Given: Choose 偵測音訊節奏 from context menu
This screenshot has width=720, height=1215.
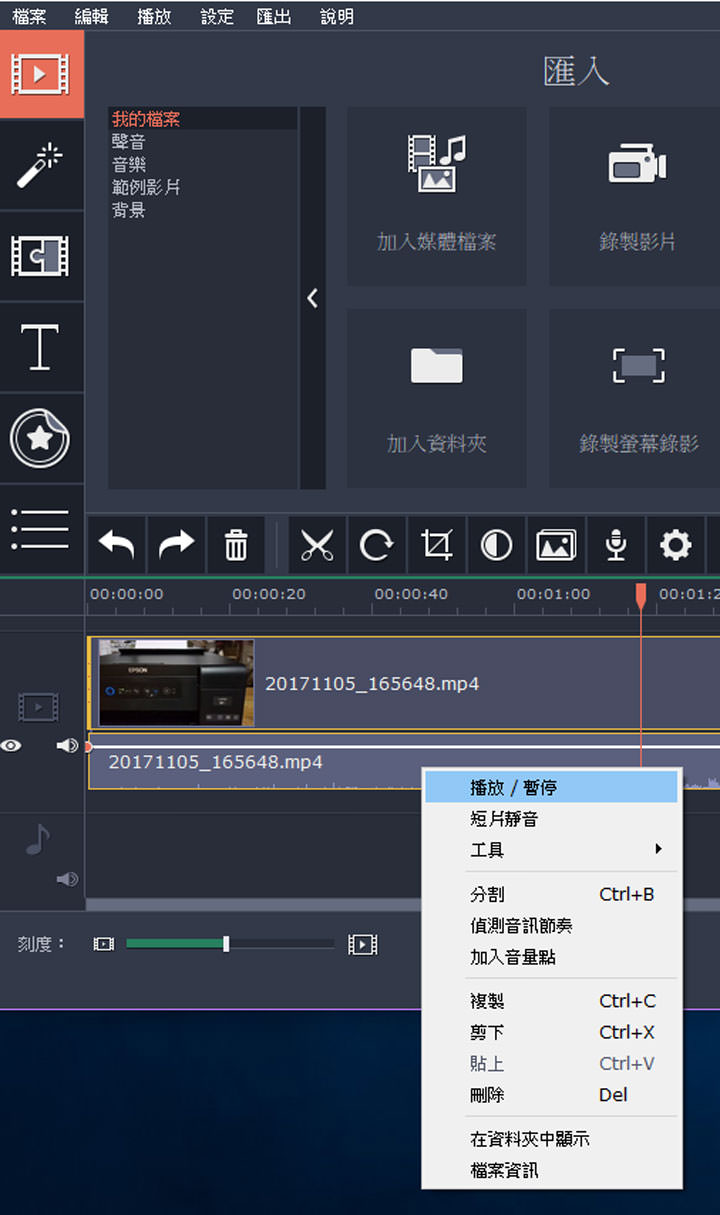Looking at the screenshot, I should tap(551, 926).
